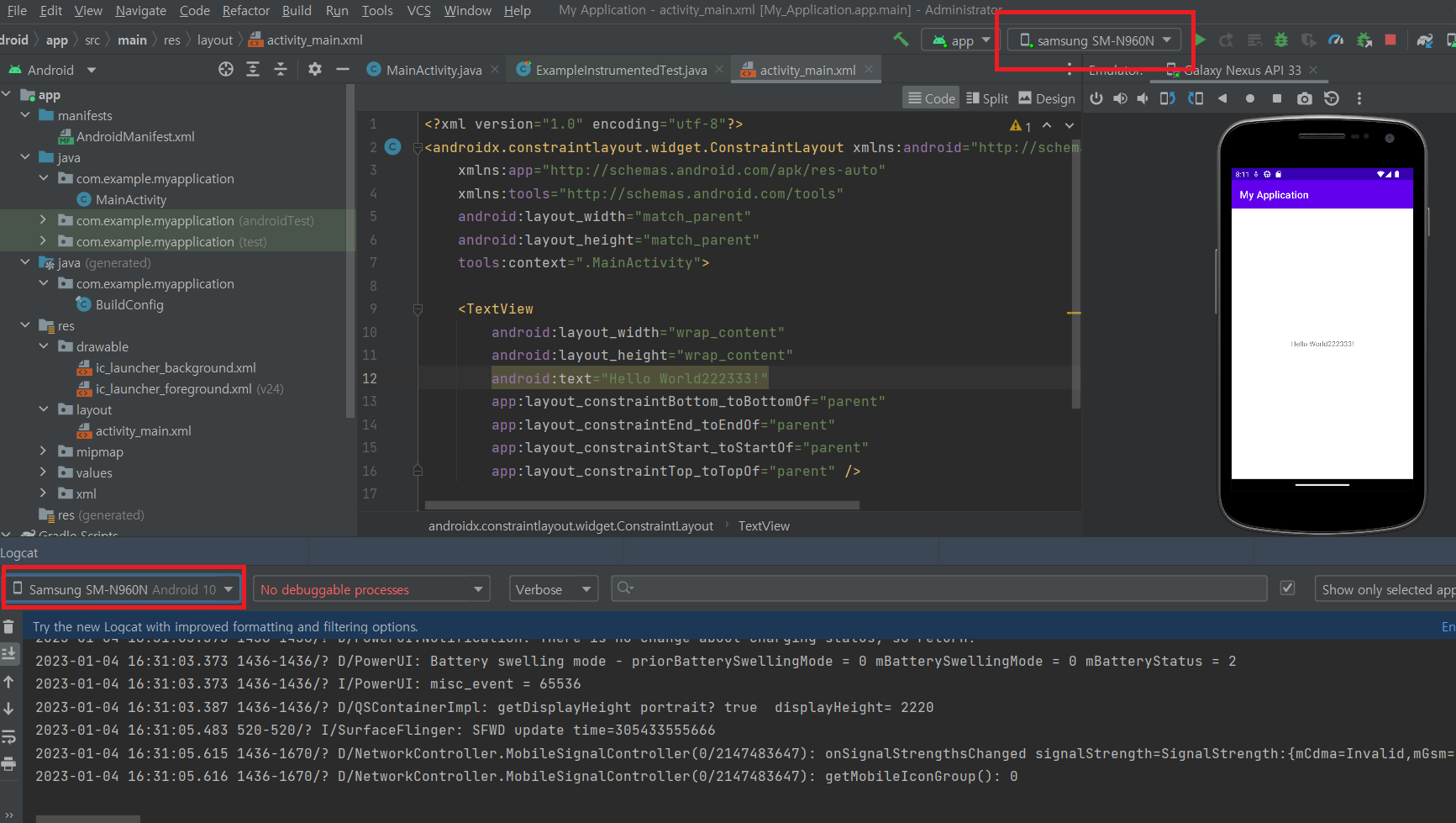This screenshot has height=823, width=1456.
Task: Open the File menu
Action: coord(17,10)
